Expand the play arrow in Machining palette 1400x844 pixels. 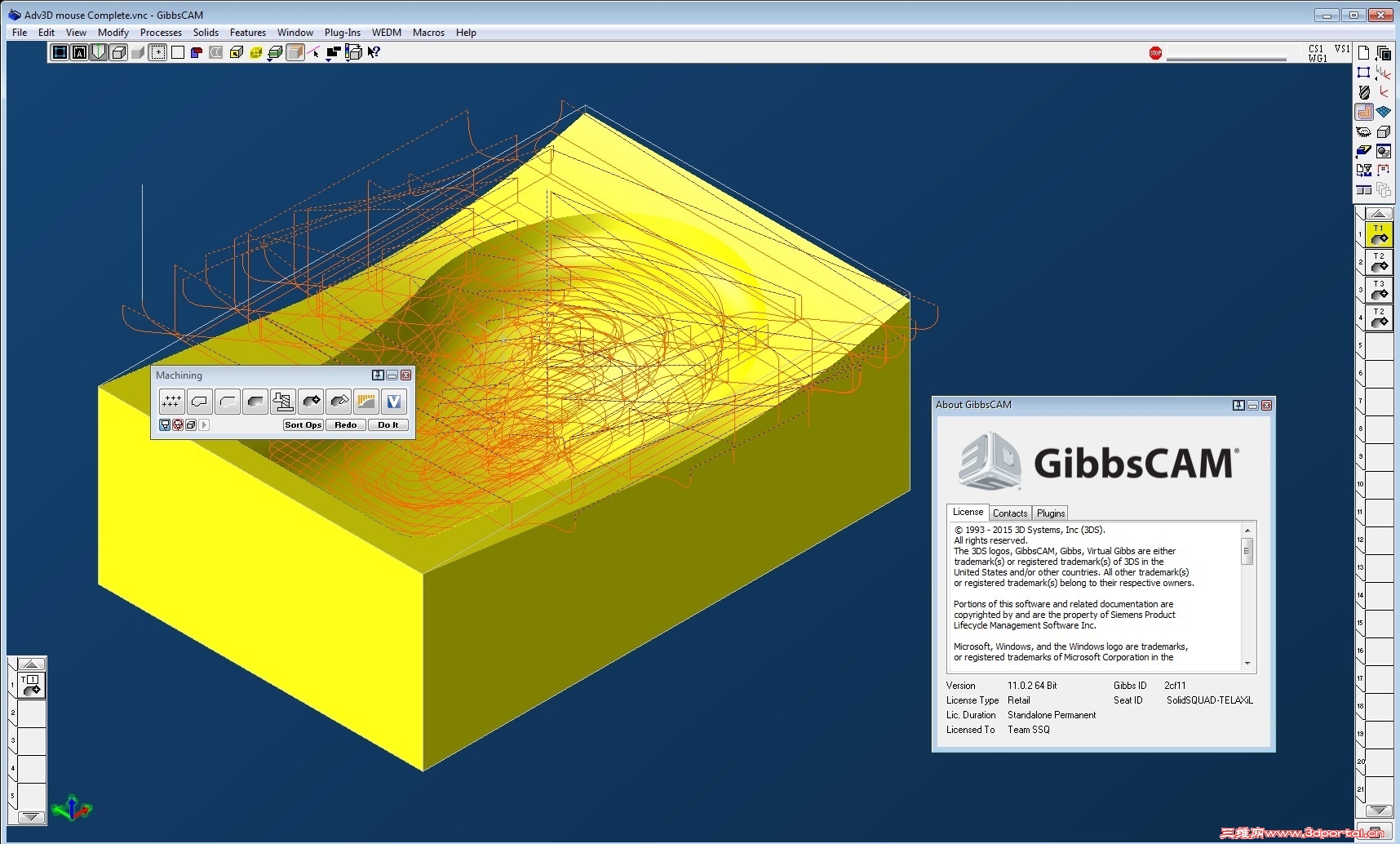[204, 425]
